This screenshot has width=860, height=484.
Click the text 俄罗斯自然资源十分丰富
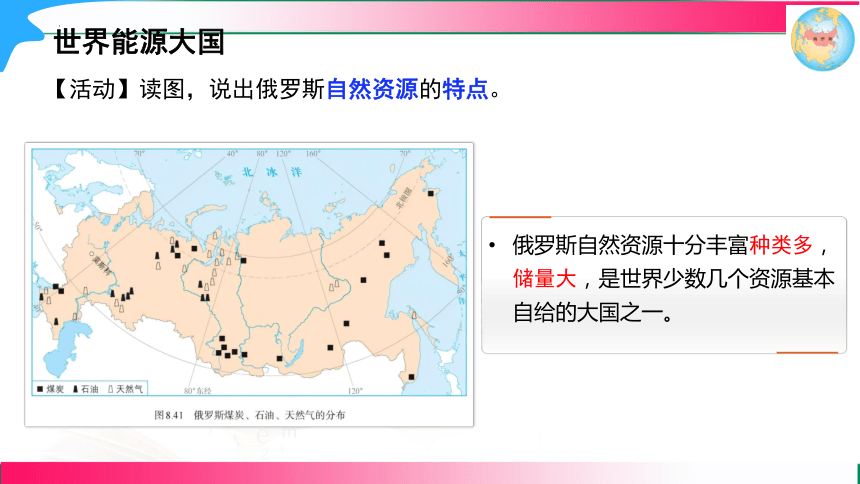[x=631, y=245]
